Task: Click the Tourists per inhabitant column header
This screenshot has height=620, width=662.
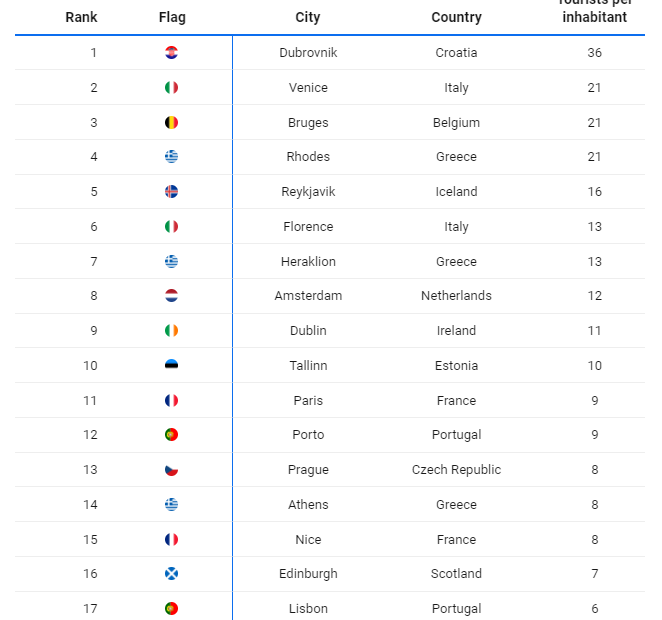Action: [x=594, y=12]
